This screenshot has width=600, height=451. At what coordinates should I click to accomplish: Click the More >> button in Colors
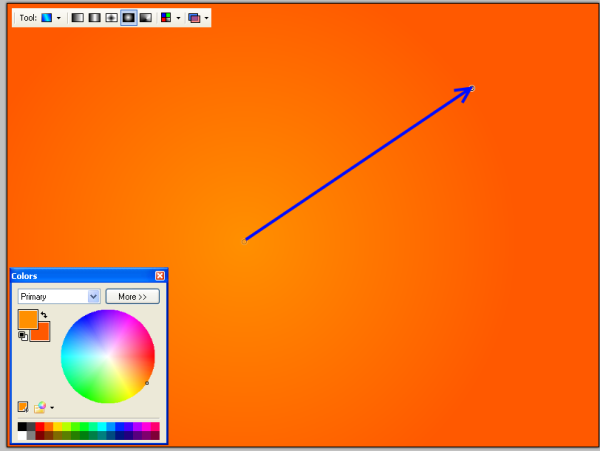tap(132, 296)
